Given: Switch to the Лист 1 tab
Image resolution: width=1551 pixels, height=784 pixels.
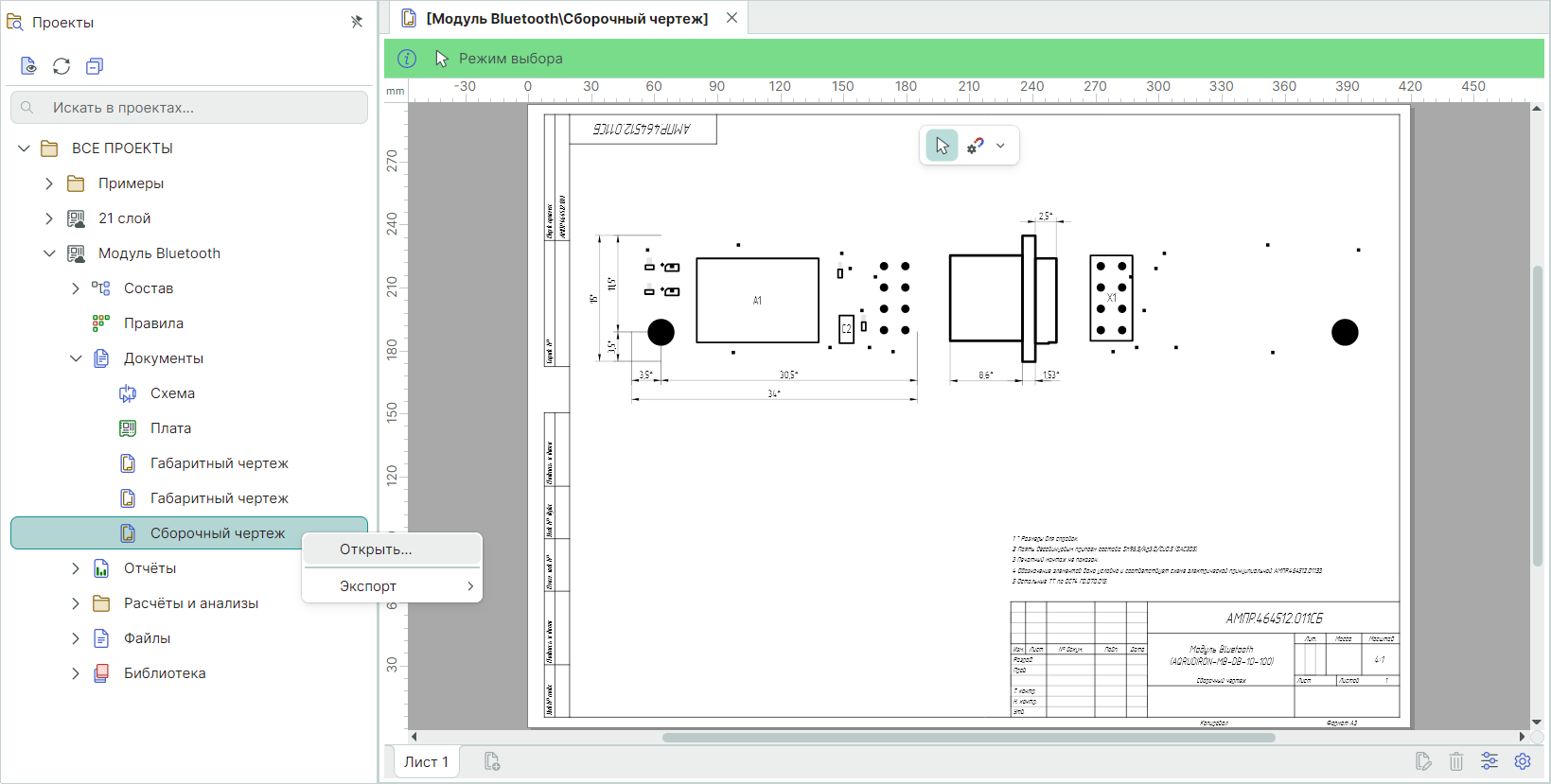Looking at the screenshot, I should (426, 761).
